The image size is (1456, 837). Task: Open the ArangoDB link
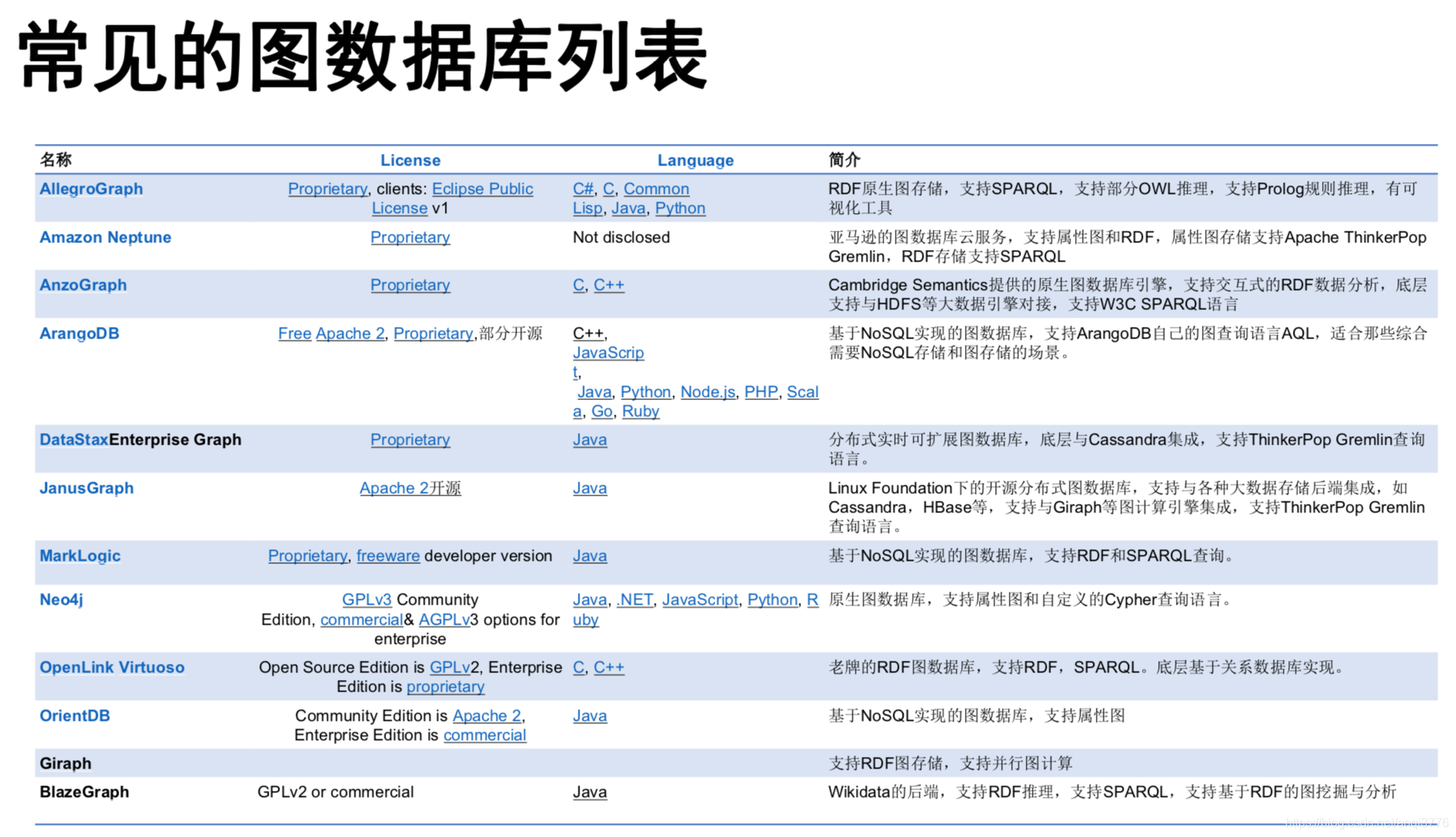coord(78,333)
